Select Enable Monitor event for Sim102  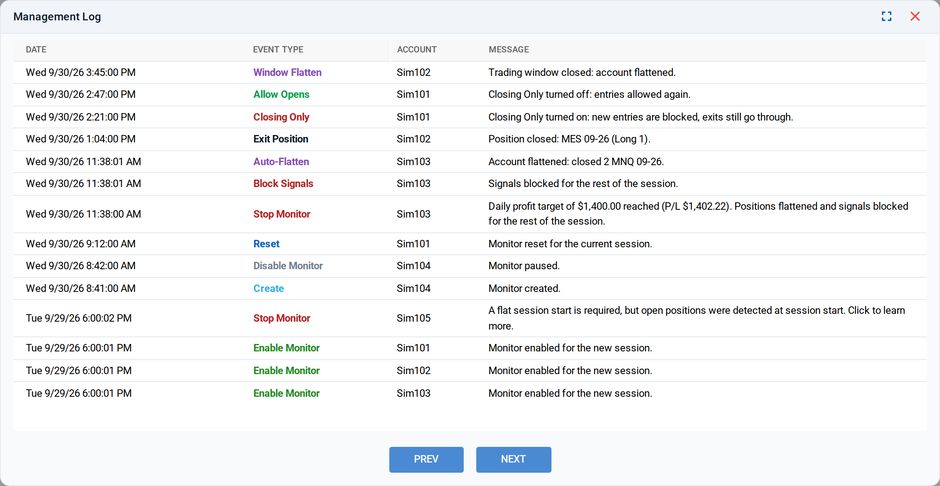coord(287,371)
